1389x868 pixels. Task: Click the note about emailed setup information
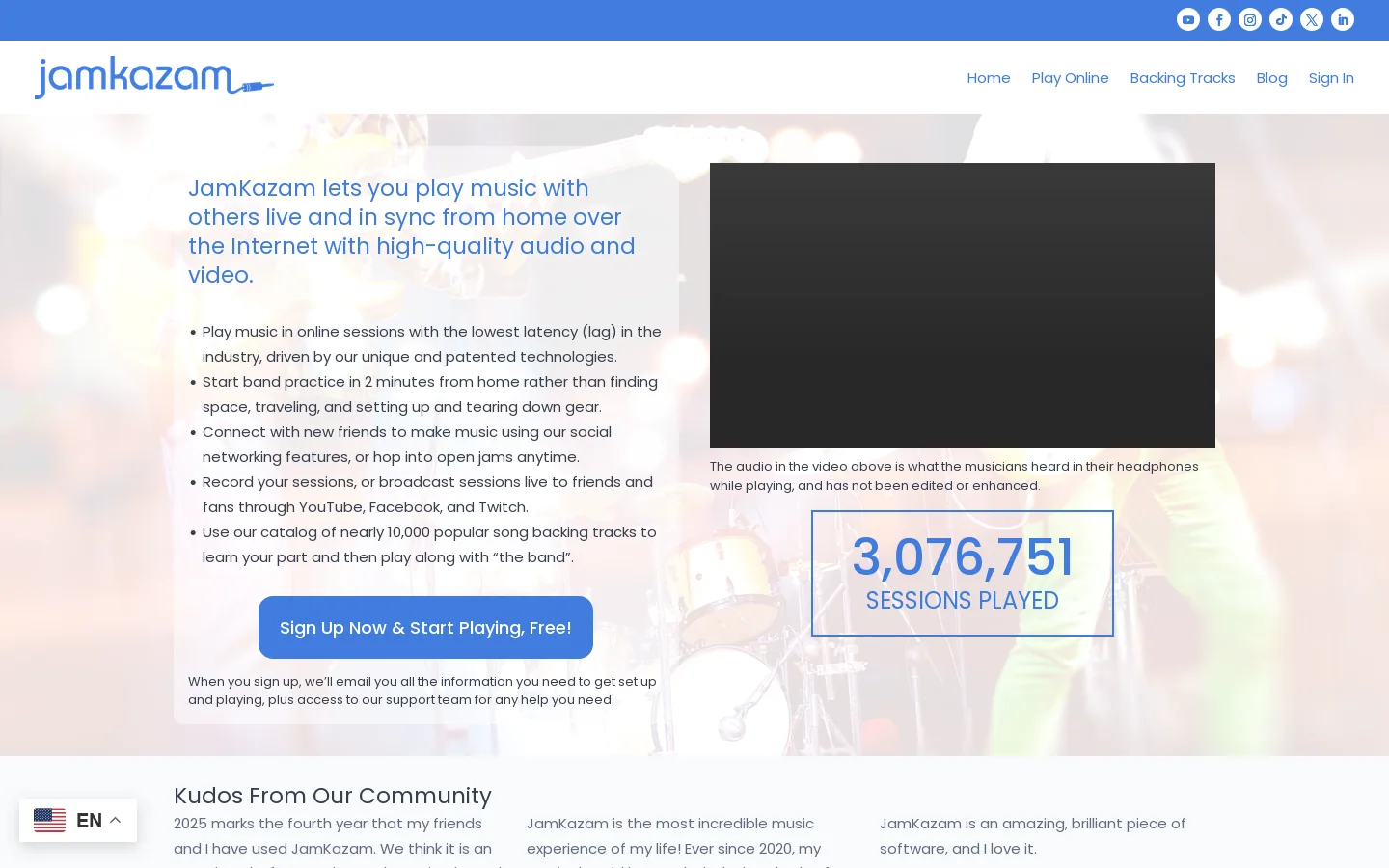[x=422, y=691]
